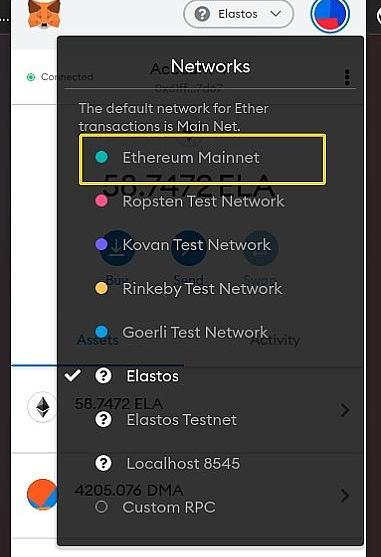
Task: Pick Rinkeby Test Network
Action: 210,288
